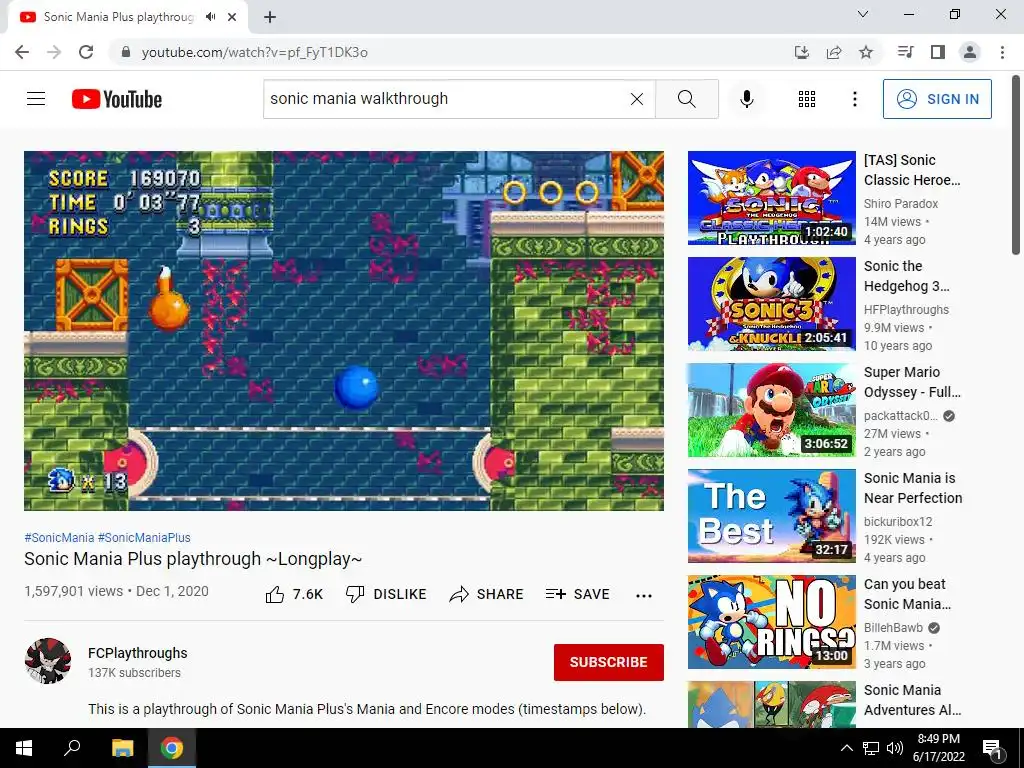
Task: Open bickuribox12 channel name
Action: point(898,522)
